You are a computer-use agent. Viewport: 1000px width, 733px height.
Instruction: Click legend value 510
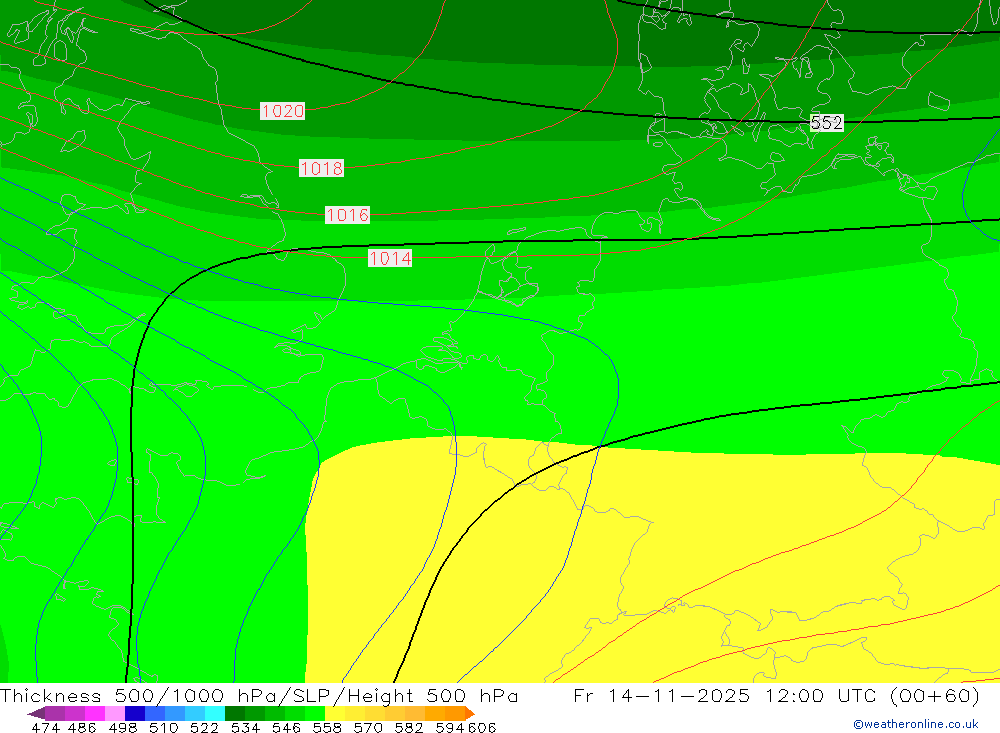(163, 727)
